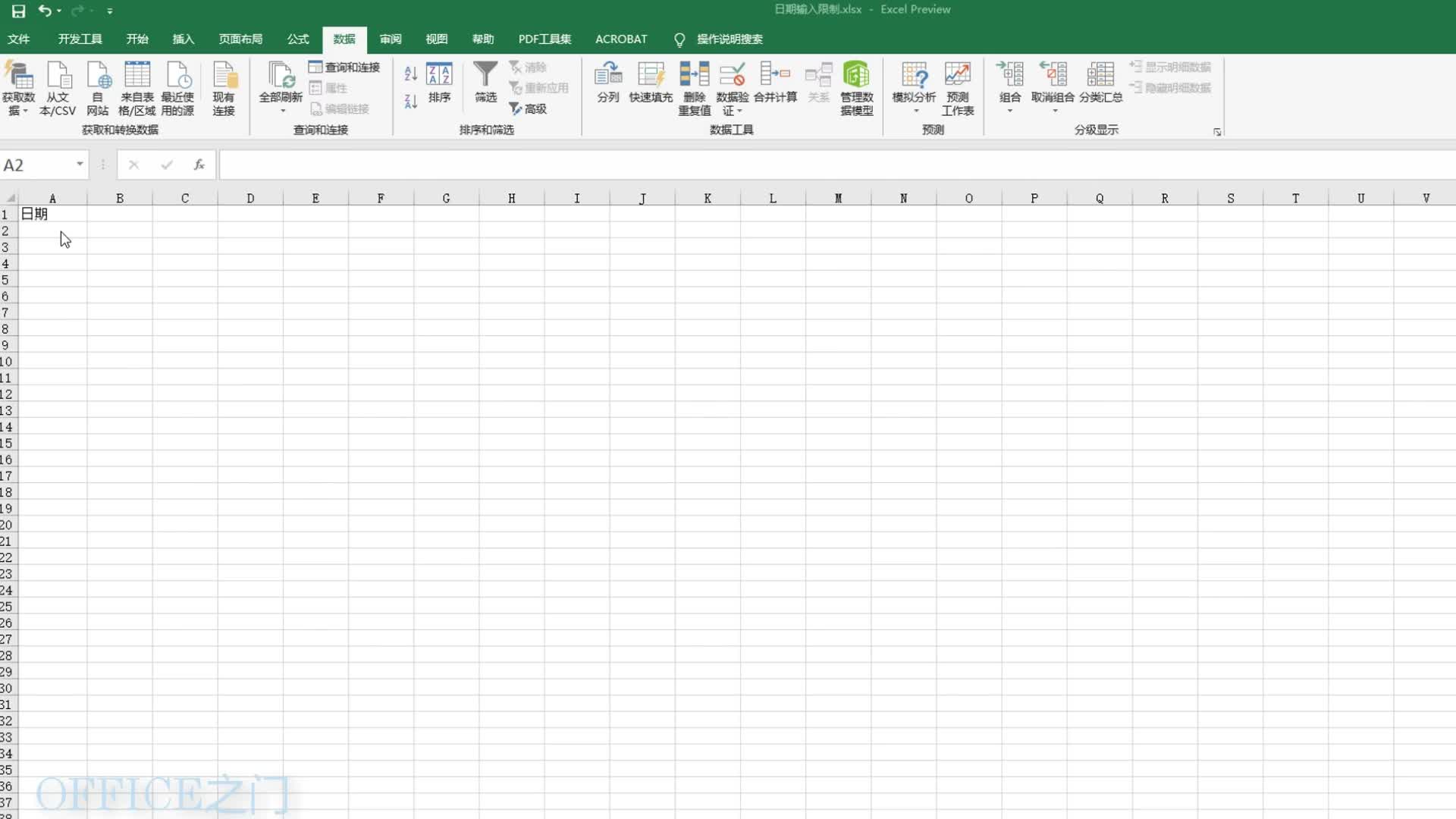The height and width of the screenshot is (819, 1456).
Task: Click 从文本/CSV import icon
Action: [x=58, y=88]
